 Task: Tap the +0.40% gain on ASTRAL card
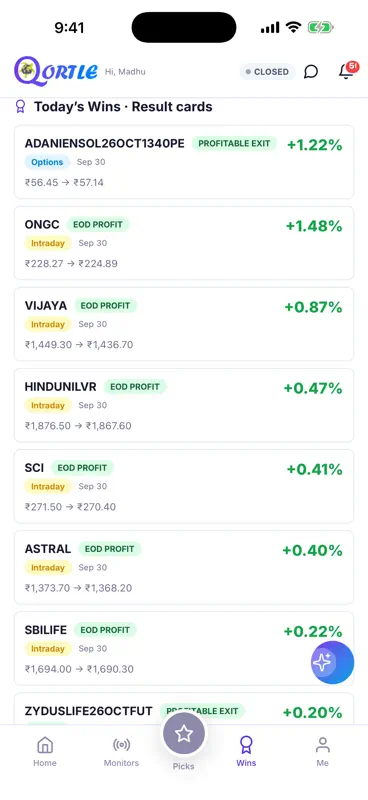pos(312,551)
